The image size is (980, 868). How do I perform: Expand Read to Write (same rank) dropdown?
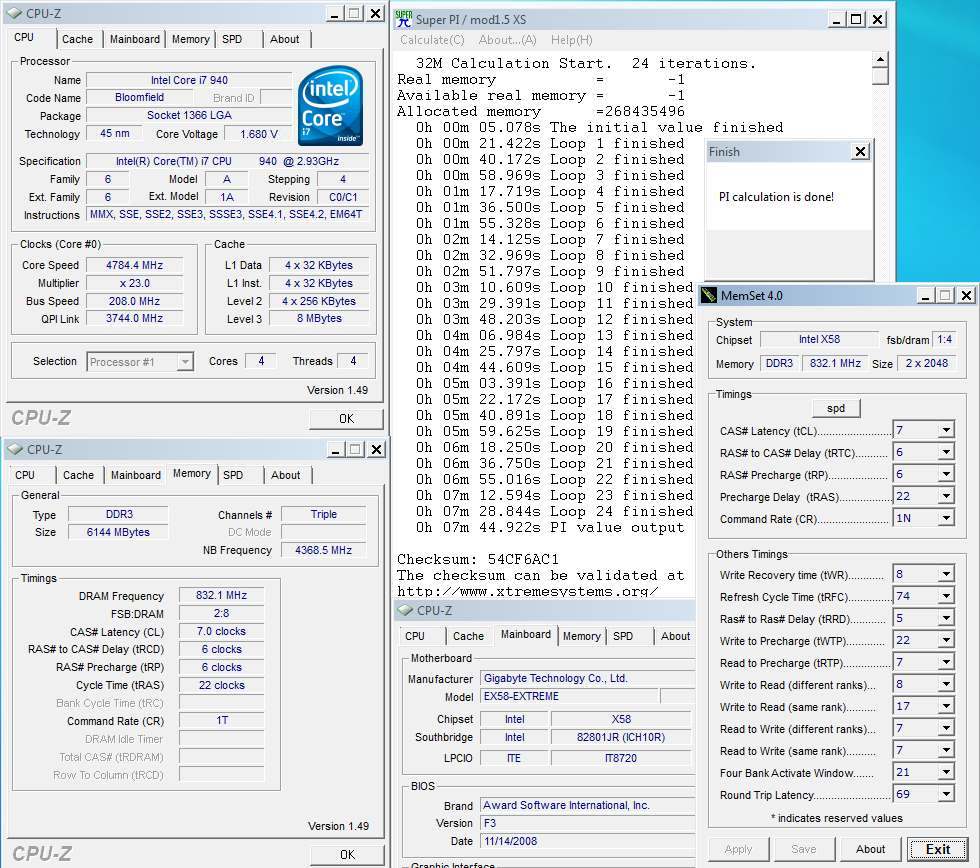pos(946,750)
